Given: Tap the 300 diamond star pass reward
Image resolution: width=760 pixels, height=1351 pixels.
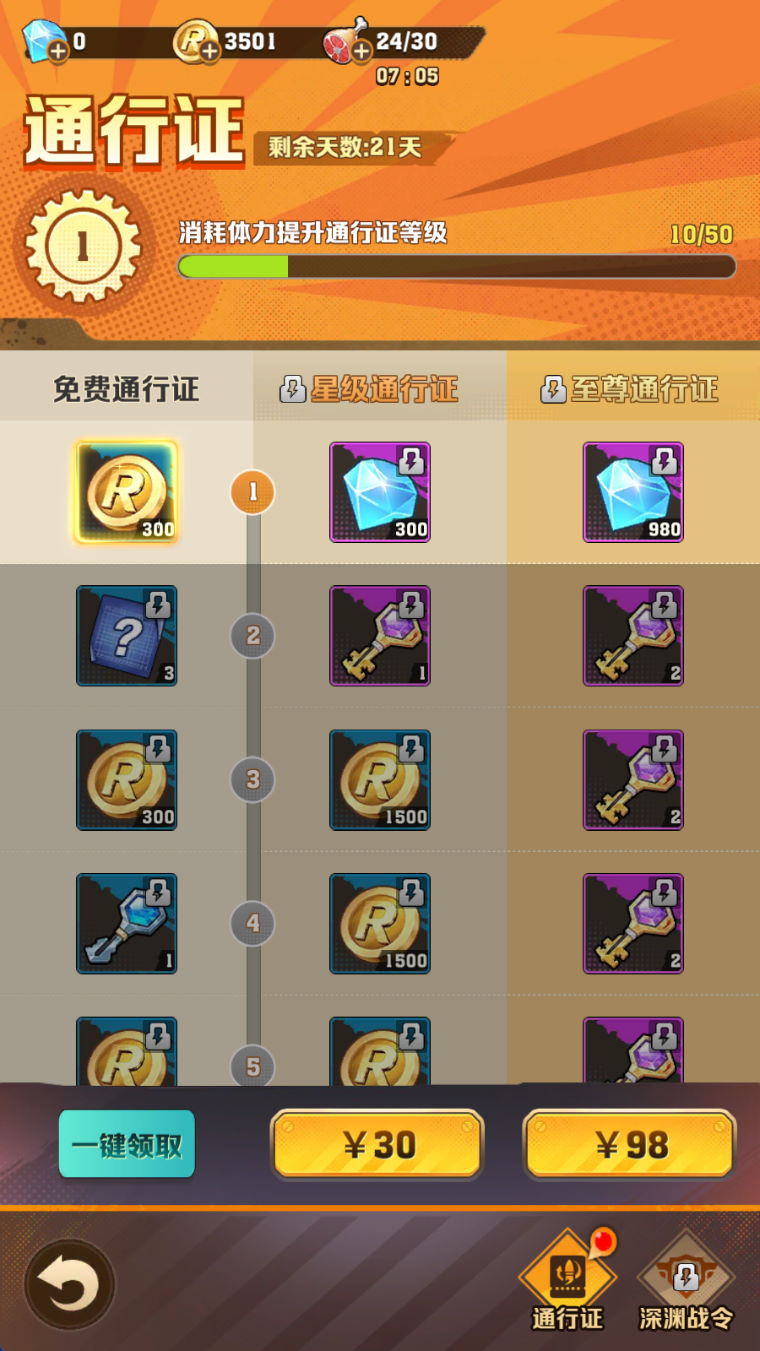Looking at the screenshot, I should tap(380, 492).
